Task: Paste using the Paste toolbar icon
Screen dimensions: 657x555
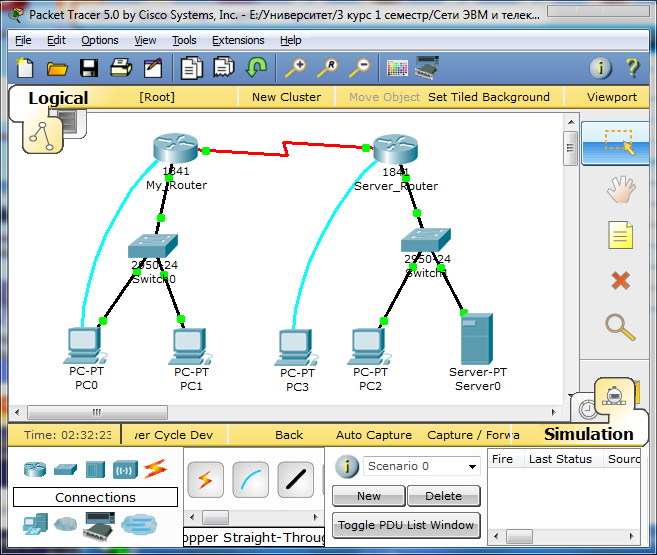Action: pos(224,67)
